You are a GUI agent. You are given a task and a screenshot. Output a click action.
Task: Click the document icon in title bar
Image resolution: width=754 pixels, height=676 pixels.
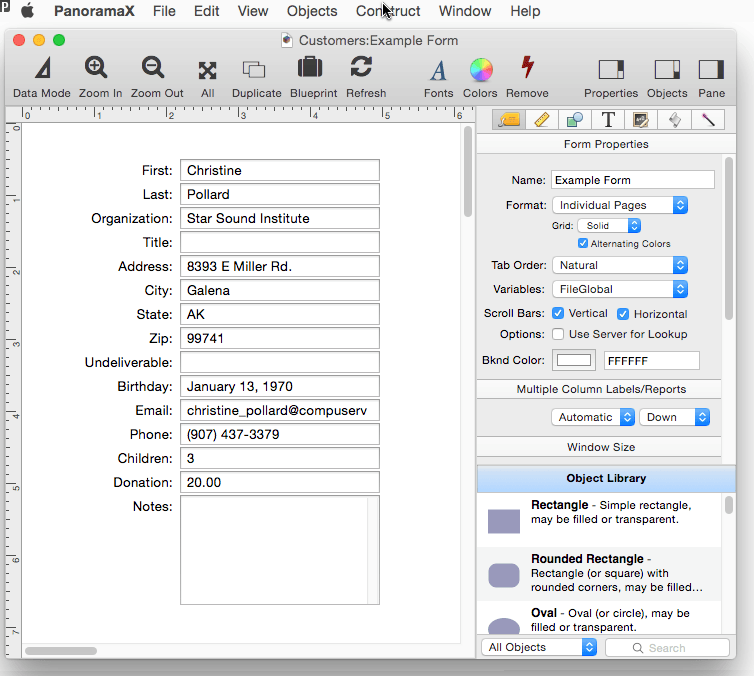click(287, 40)
